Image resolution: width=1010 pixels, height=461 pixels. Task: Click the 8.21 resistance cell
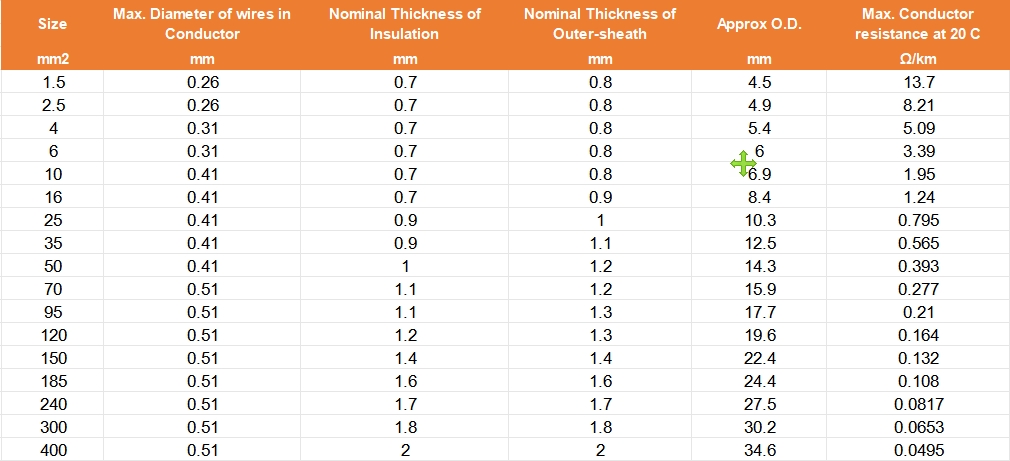918,105
